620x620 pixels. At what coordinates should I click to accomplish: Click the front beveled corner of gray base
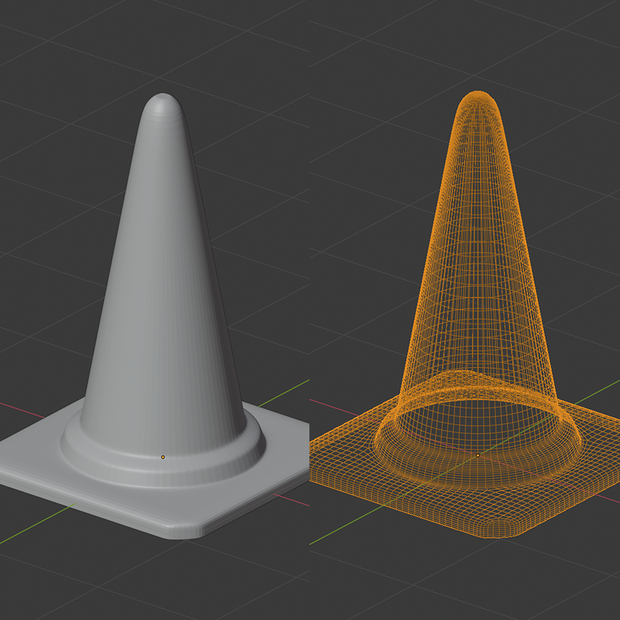click(184, 532)
